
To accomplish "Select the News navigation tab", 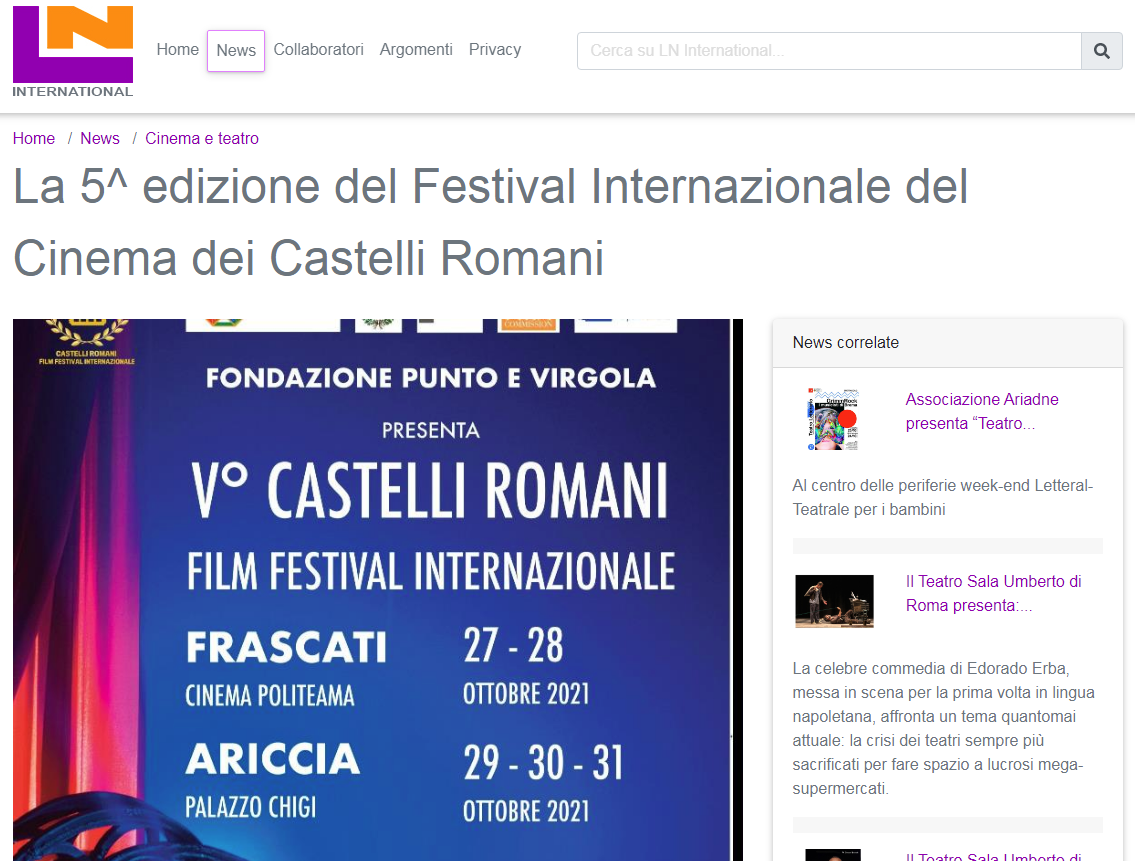I will pos(236,51).
